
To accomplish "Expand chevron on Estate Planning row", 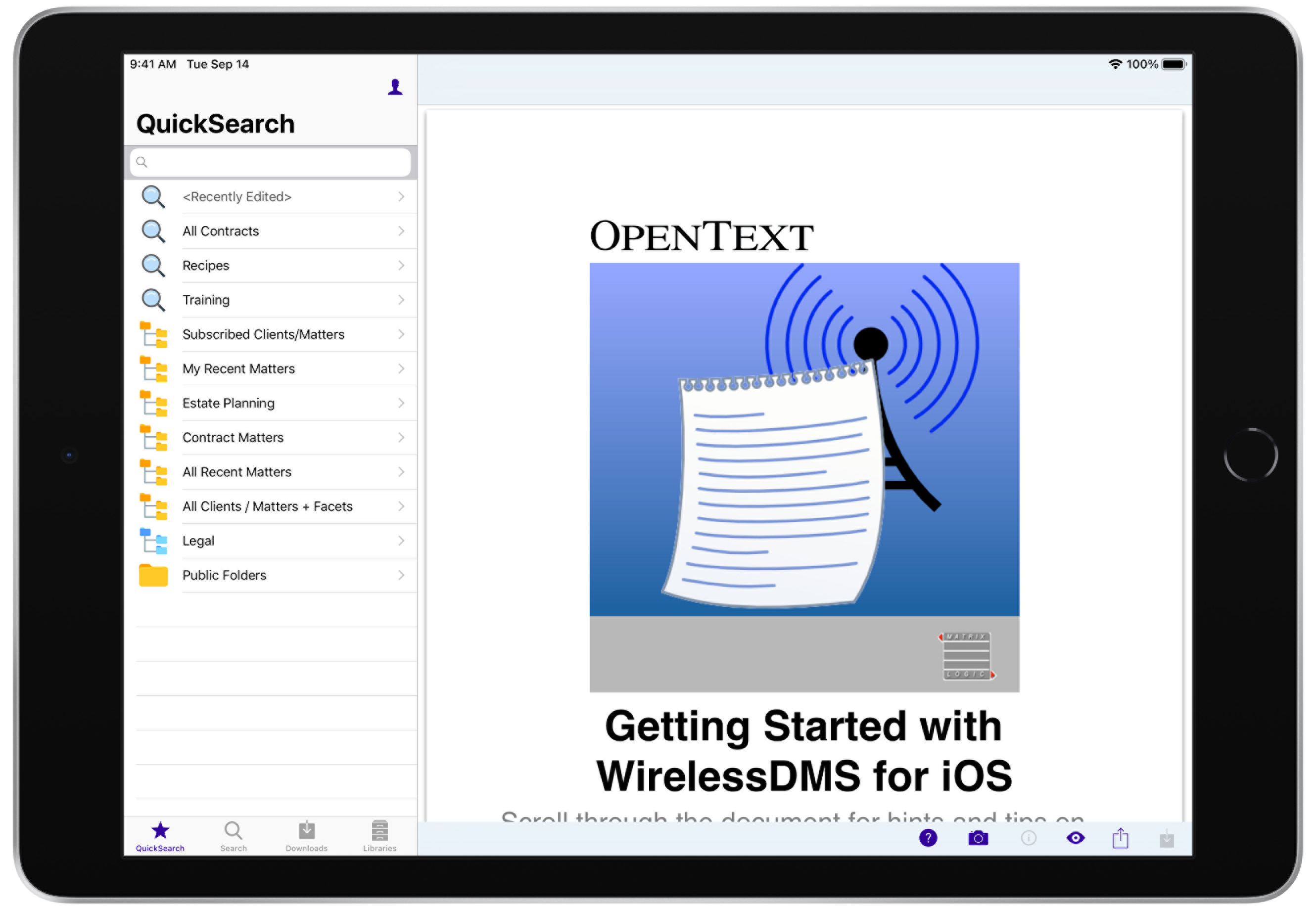I will tap(402, 403).
